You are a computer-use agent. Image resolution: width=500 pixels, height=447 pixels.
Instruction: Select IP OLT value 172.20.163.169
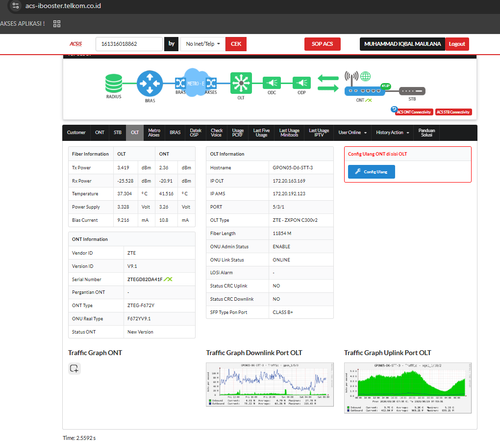289,181
